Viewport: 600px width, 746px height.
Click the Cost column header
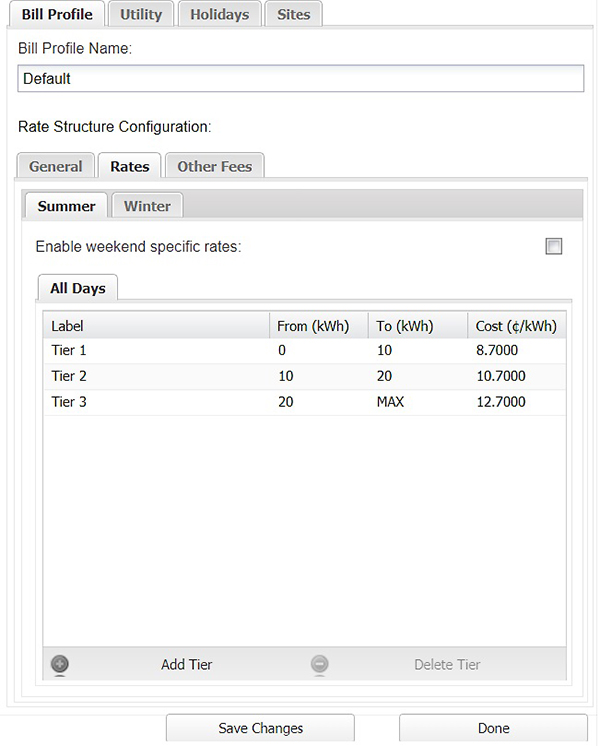[516, 326]
